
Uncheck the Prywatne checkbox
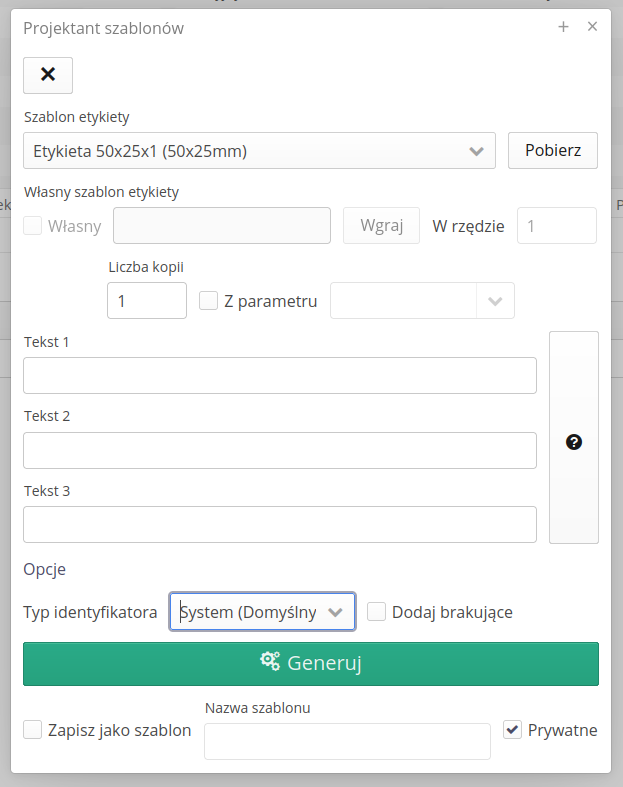click(512, 730)
